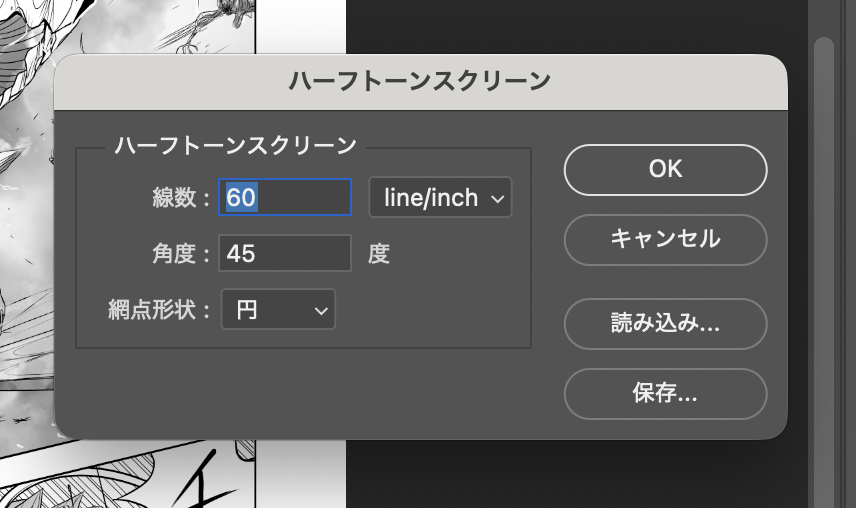
Task: Click the 度 unit label
Action: tap(378, 254)
